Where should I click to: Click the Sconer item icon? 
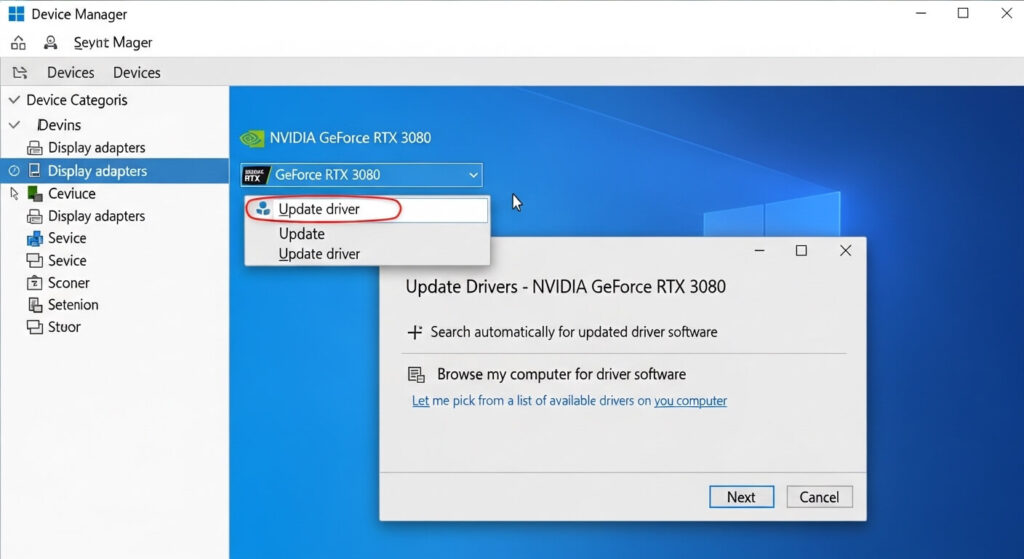point(35,283)
